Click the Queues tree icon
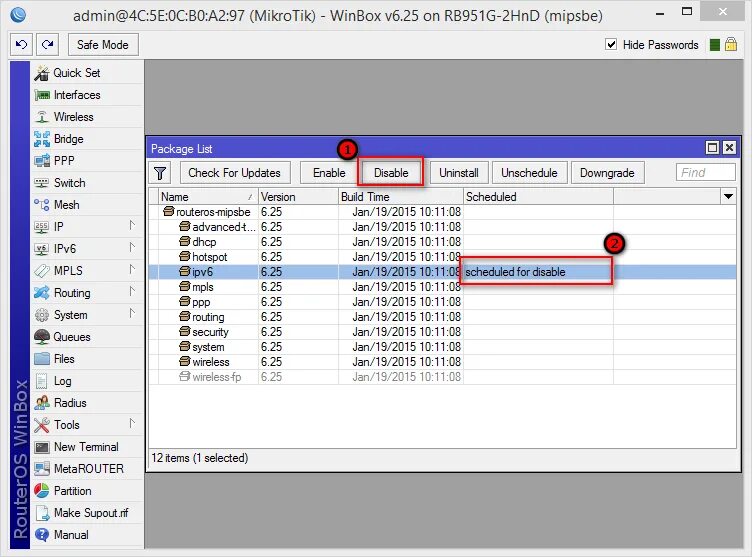 point(42,337)
